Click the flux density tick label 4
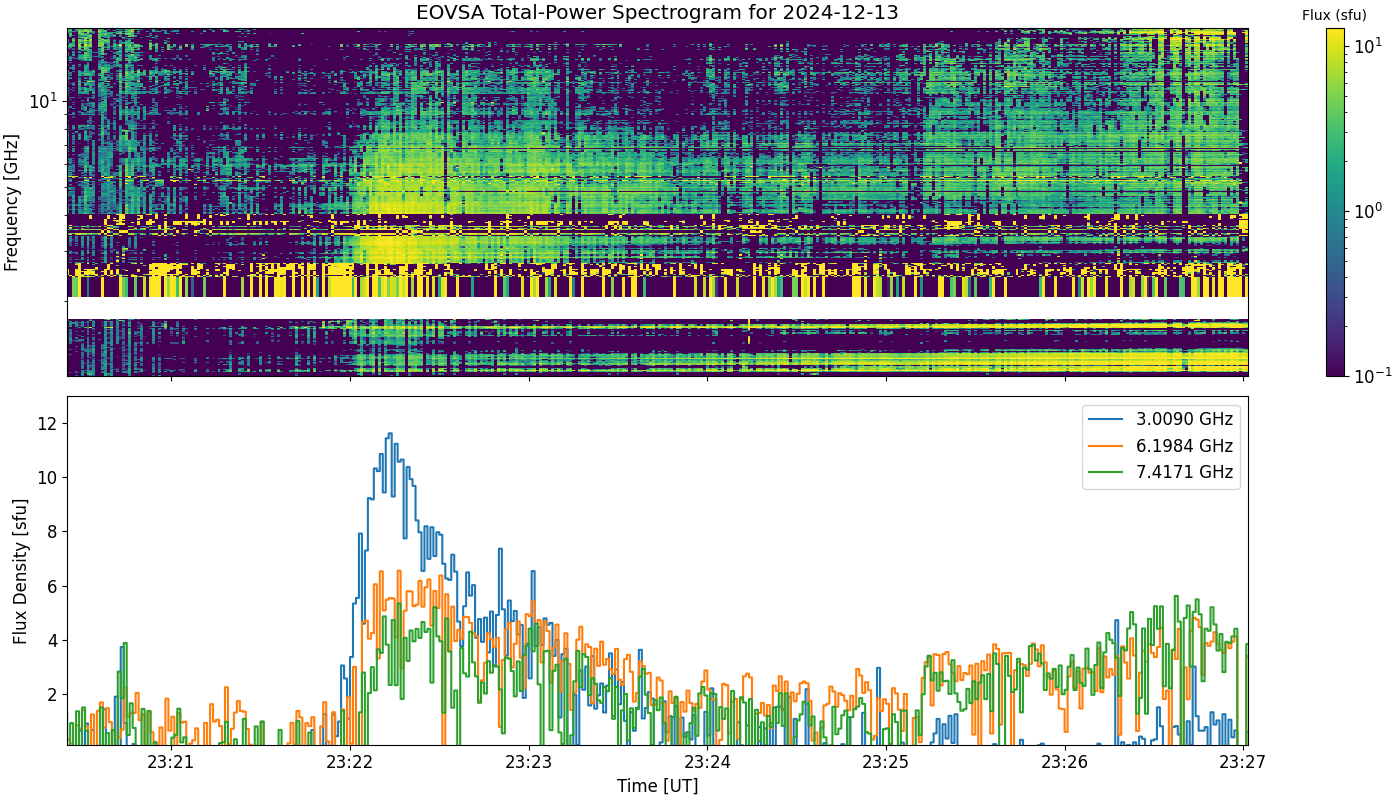This screenshot has width=1400, height=800. click(54, 640)
